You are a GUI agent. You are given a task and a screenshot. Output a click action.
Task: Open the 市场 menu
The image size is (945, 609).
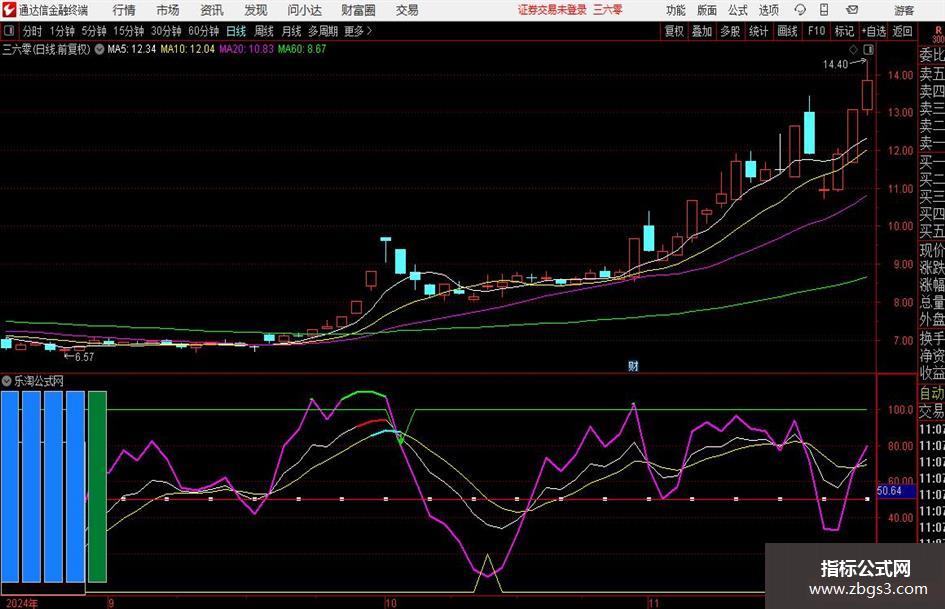[x=168, y=10]
